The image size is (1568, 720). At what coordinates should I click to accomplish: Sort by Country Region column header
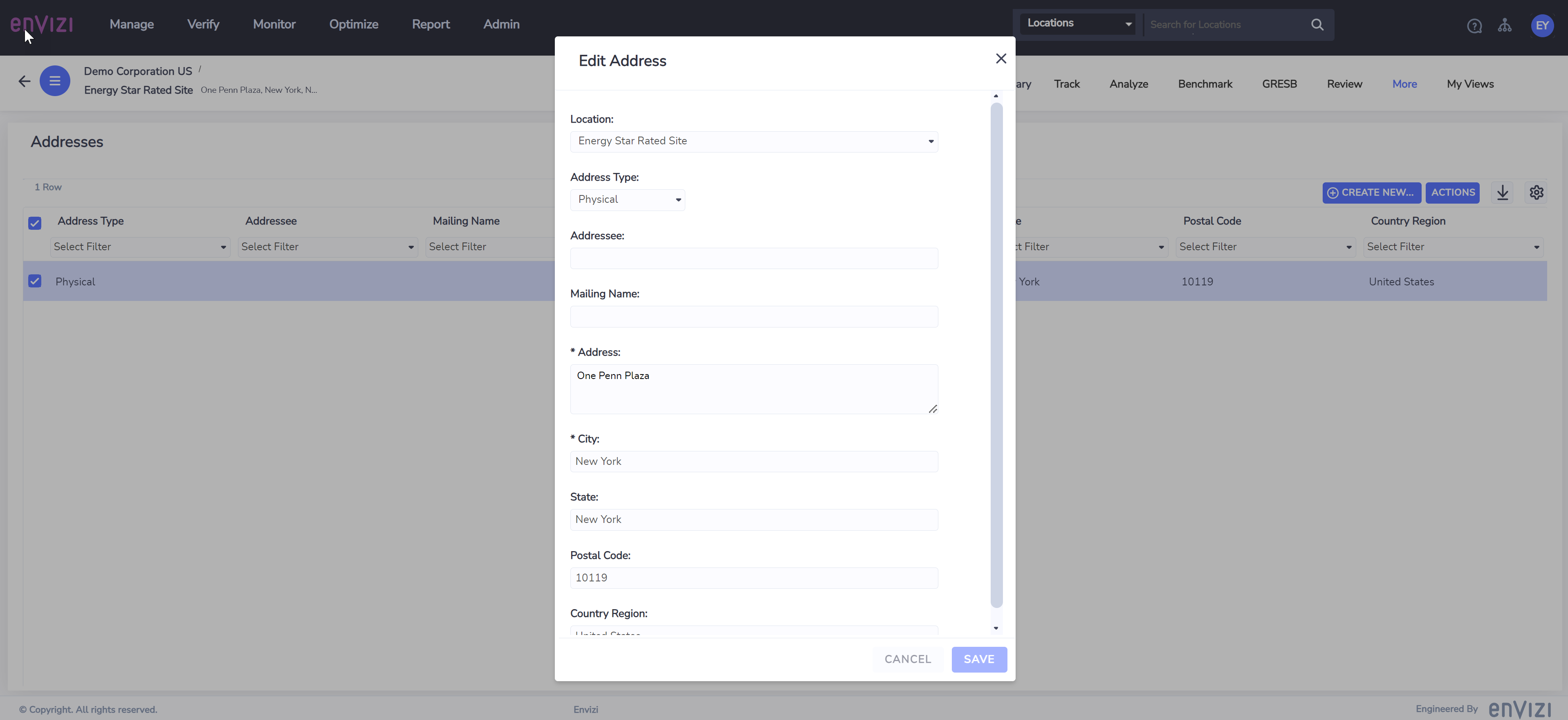pos(1408,221)
